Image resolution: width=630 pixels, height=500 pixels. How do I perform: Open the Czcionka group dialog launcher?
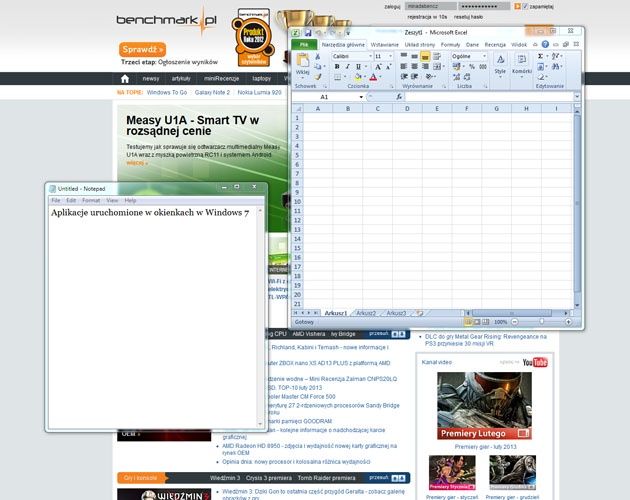pos(391,86)
